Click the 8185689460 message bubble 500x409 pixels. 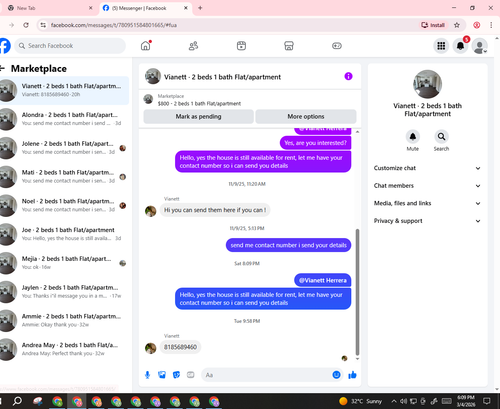180,347
